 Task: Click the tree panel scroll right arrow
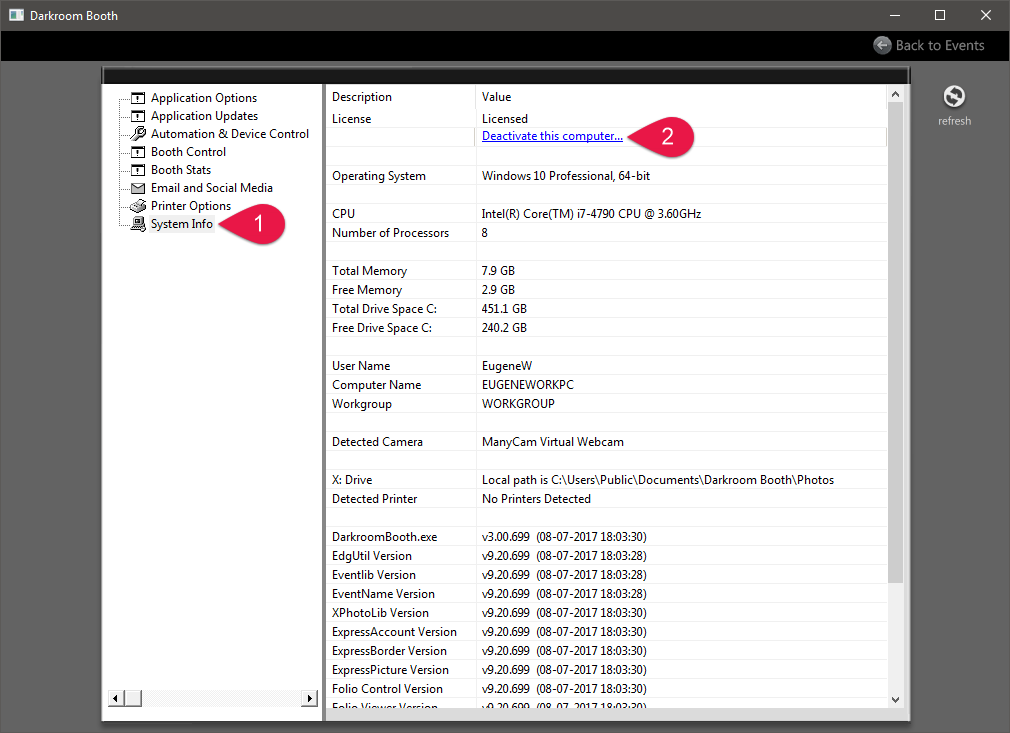[x=310, y=698]
